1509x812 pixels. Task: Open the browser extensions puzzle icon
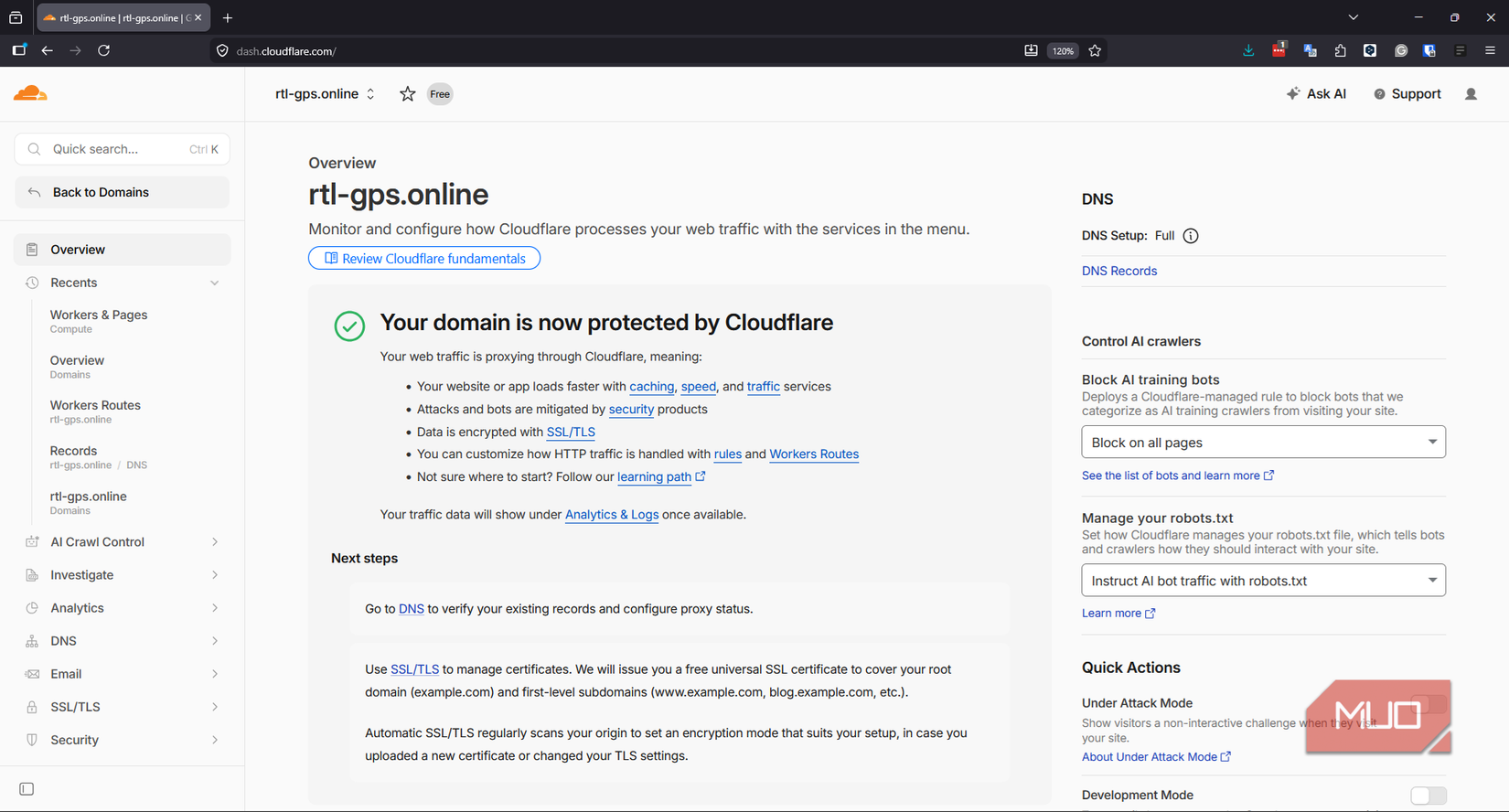tap(1340, 50)
